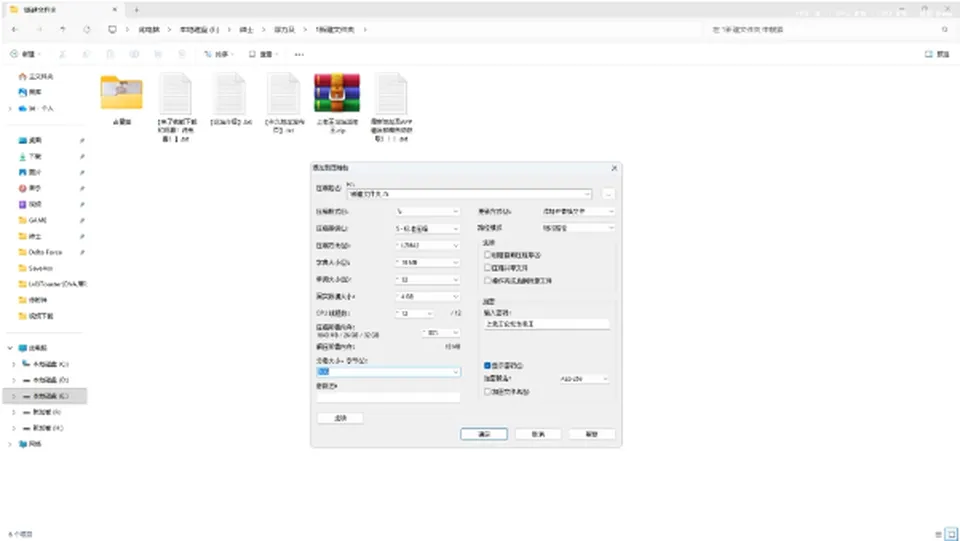Click the Share icon in Explorer toolbar

point(158,54)
